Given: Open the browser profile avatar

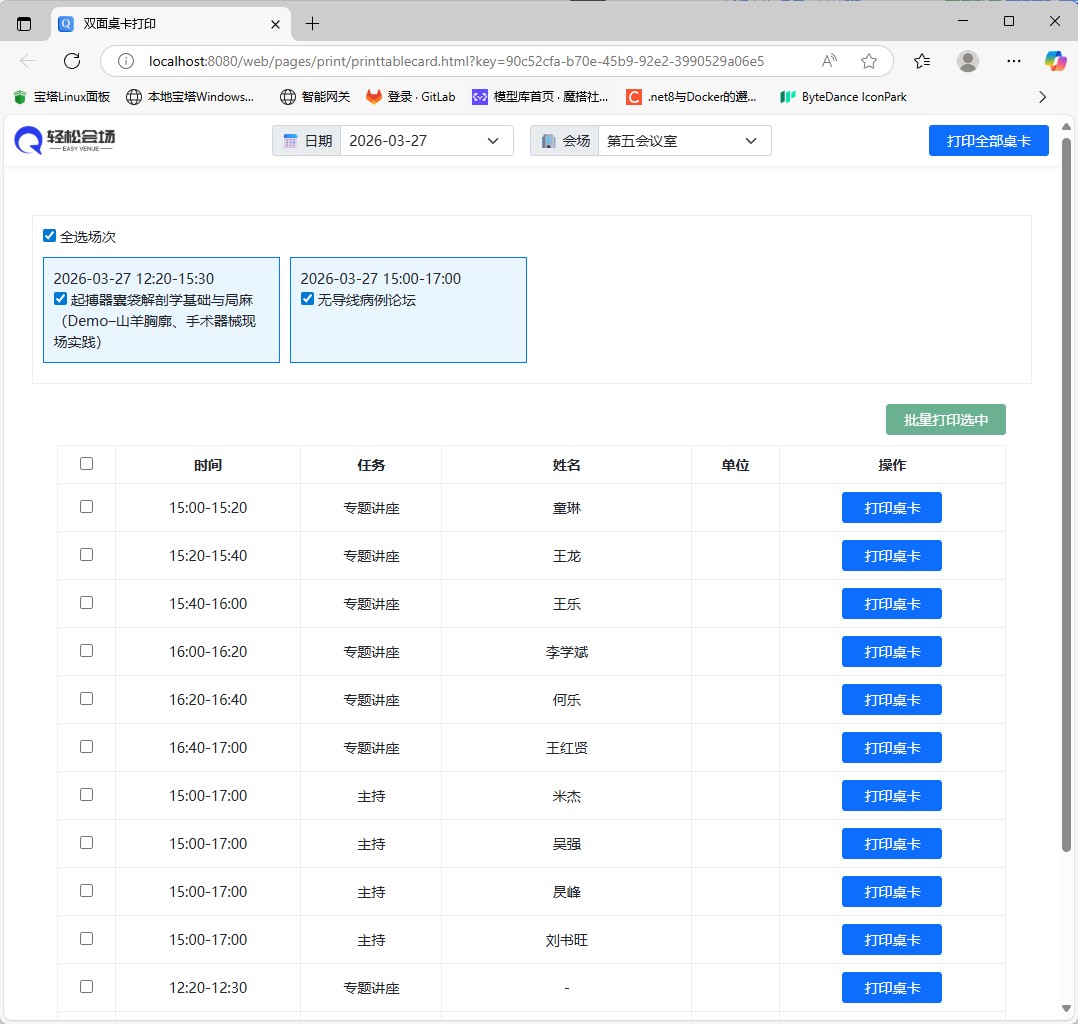Looking at the screenshot, I should pos(968,61).
